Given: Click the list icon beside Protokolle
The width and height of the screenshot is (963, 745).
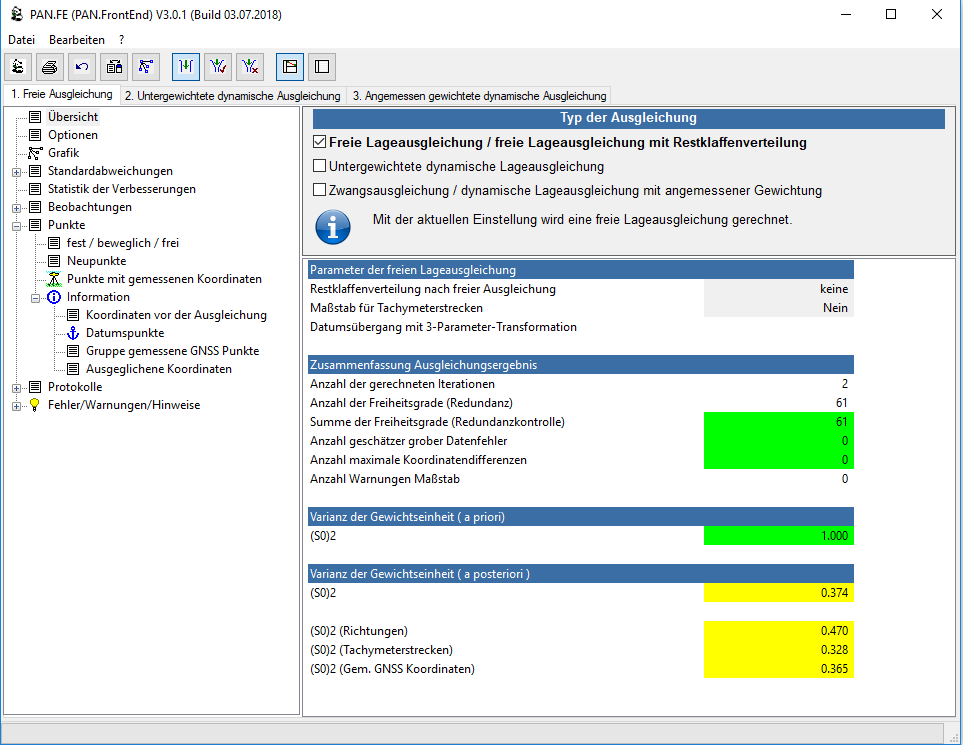Looking at the screenshot, I should [x=36, y=387].
